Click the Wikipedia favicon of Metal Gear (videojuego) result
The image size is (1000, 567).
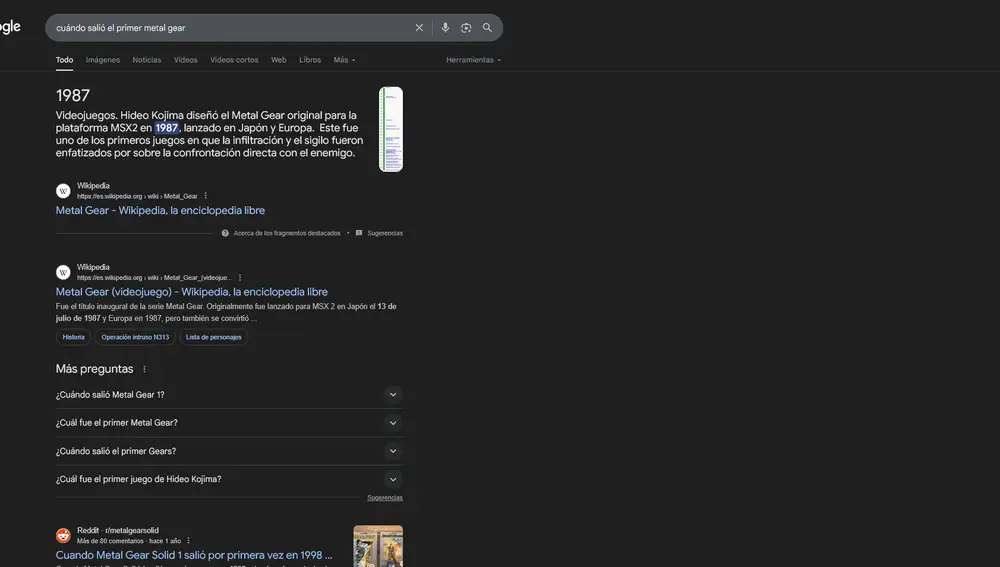click(63, 272)
